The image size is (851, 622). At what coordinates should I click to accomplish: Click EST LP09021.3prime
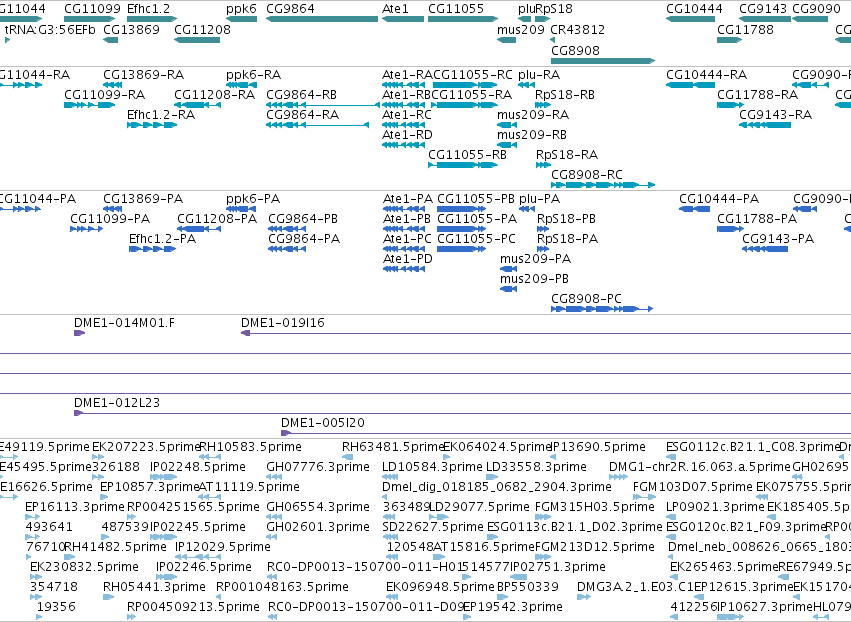(671, 517)
